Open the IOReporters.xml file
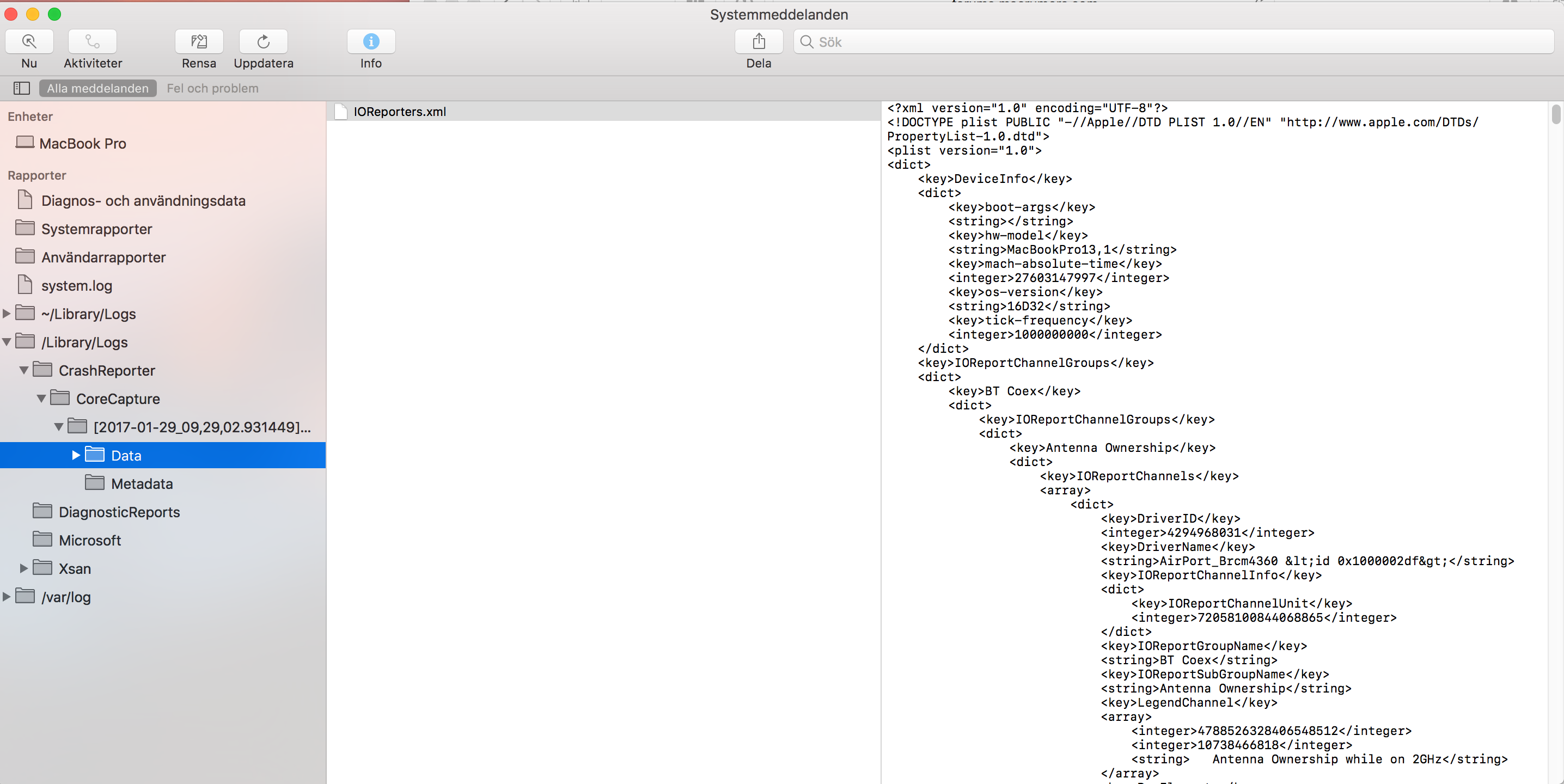The image size is (1564, 784). (x=400, y=112)
